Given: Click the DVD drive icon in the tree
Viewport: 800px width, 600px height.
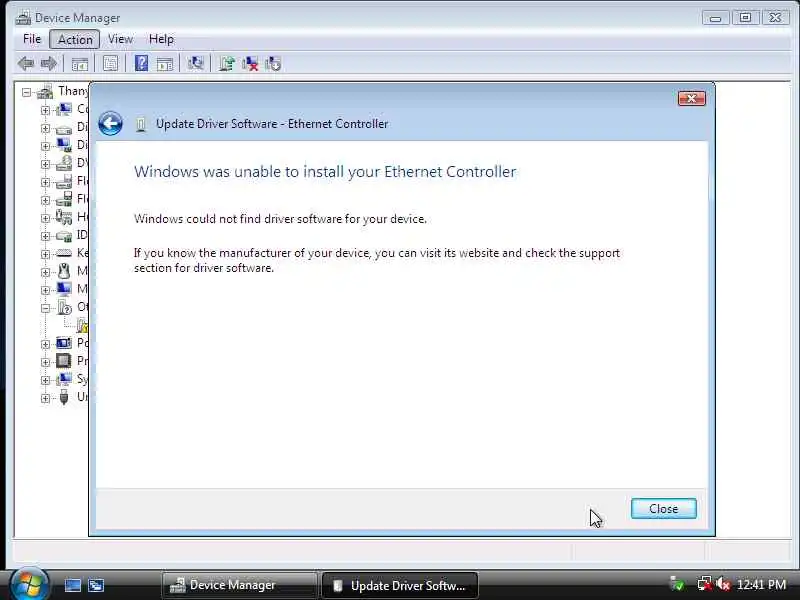Looking at the screenshot, I should coord(64,163).
